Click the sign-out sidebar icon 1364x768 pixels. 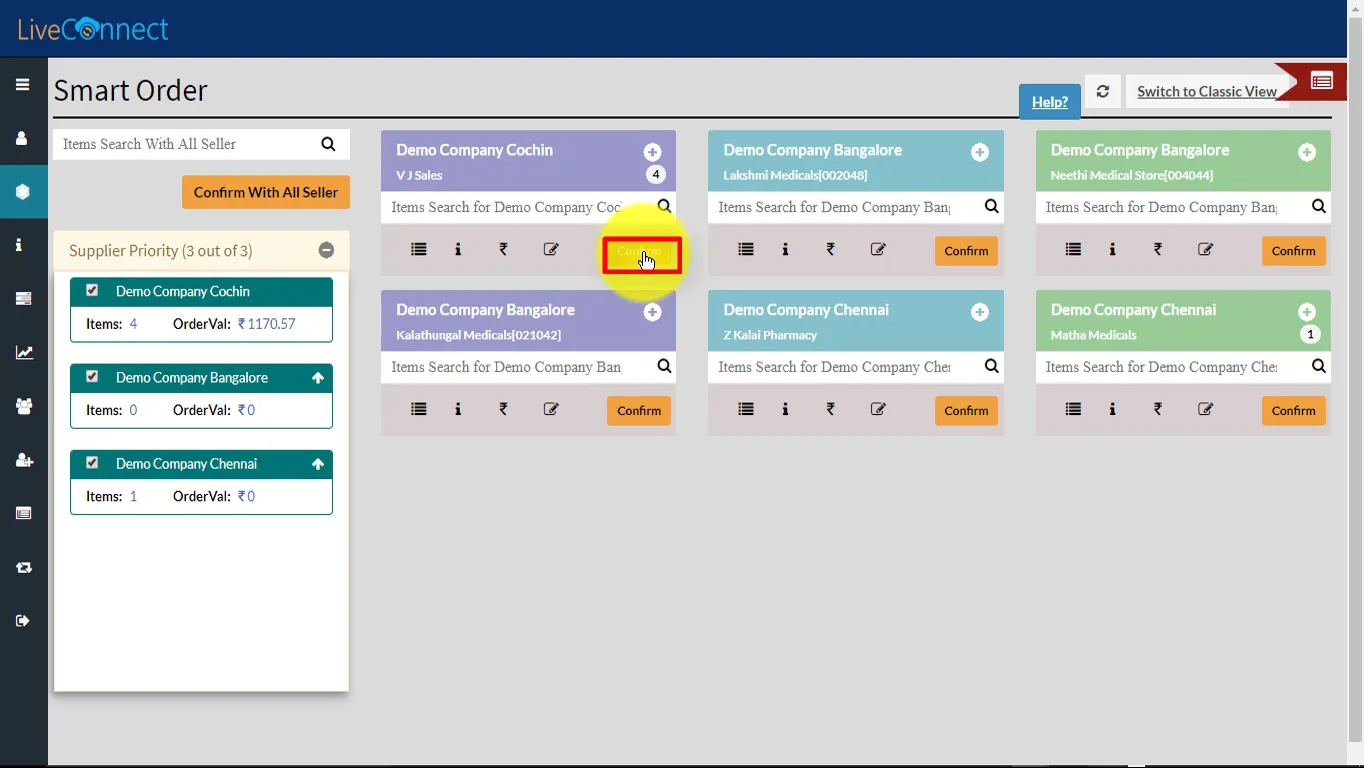[x=23, y=621]
